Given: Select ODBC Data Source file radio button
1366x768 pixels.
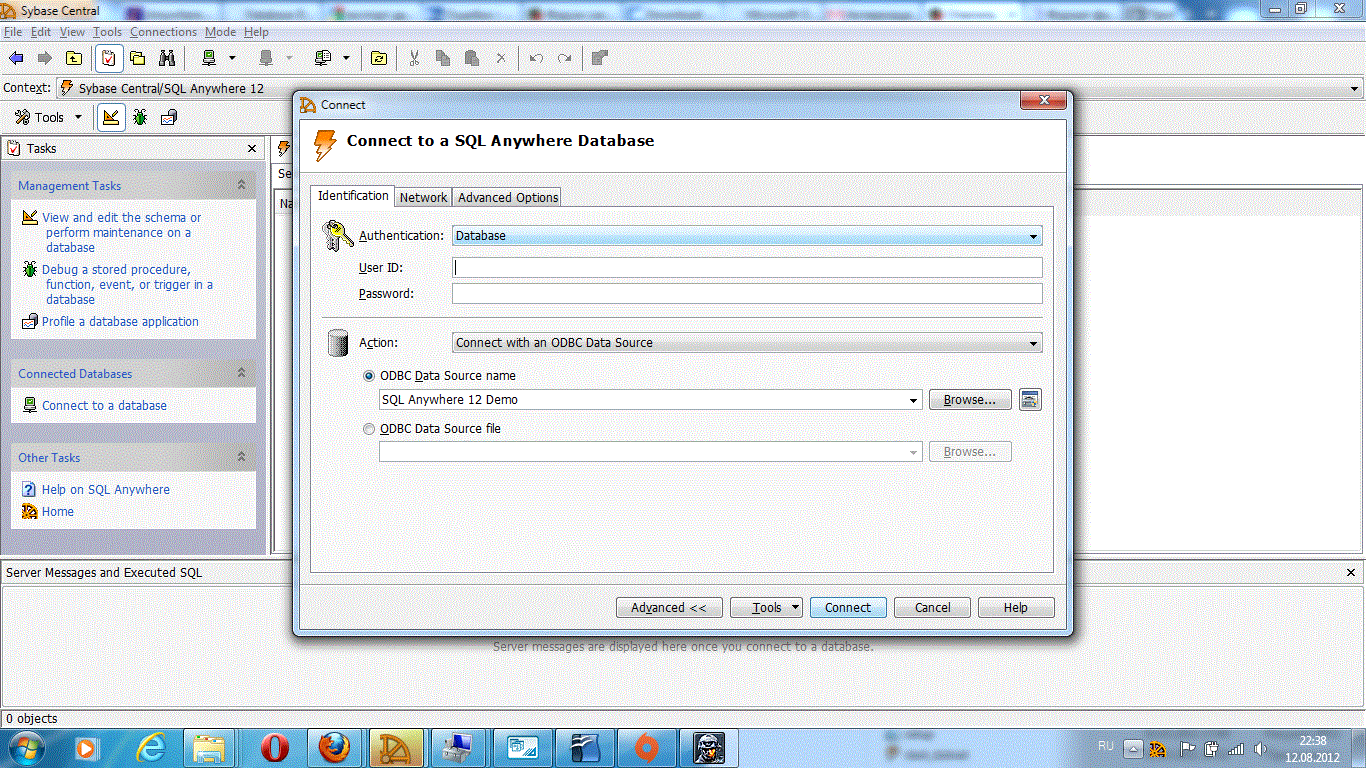Looking at the screenshot, I should coord(370,429).
